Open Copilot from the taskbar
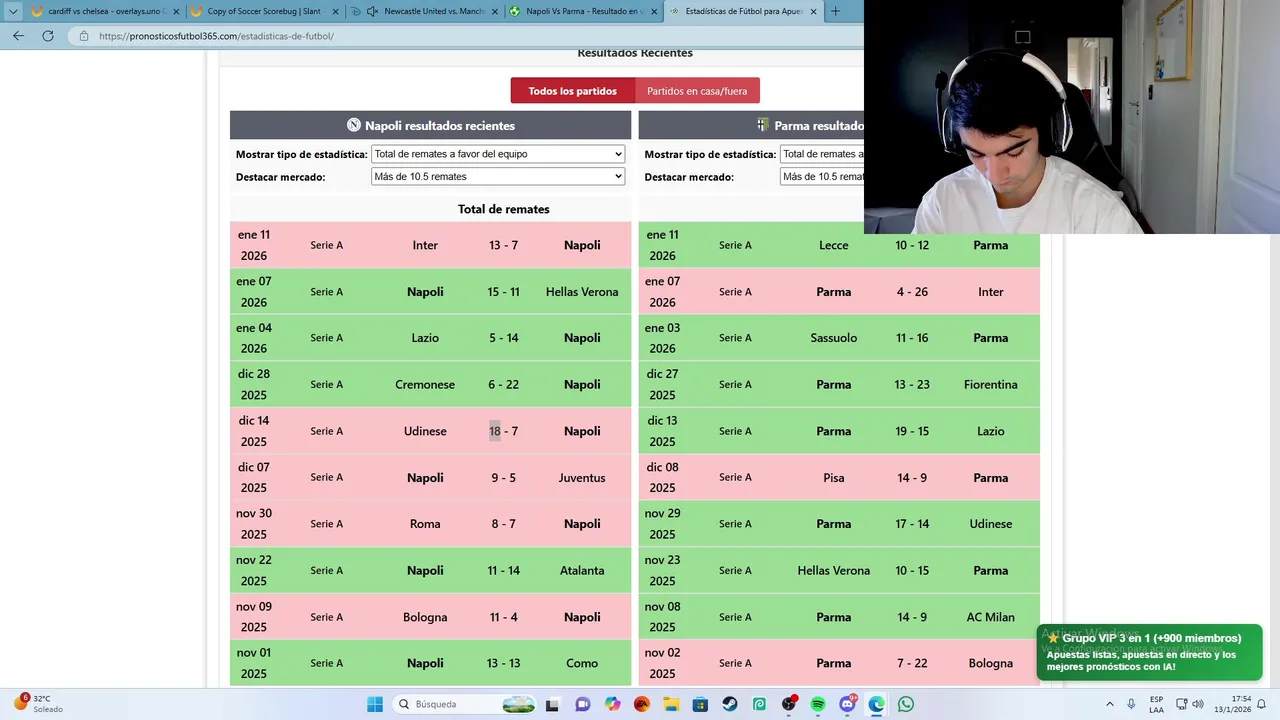The height and width of the screenshot is (720, 1280). pos(612,704)
